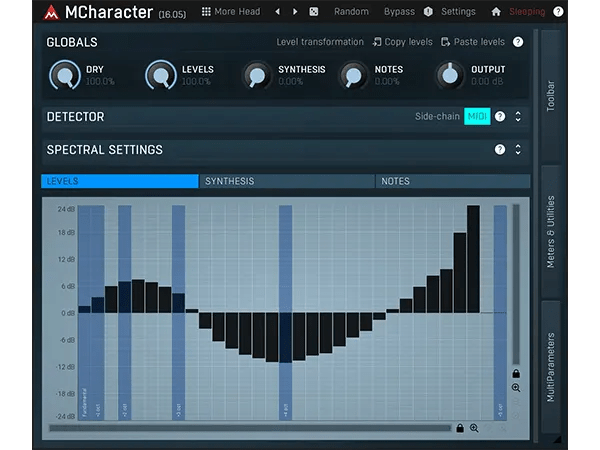This screenshot has height=450, width=600.
Task: Click the SPECTRAL SETTINGS section header
Action: 104,150
